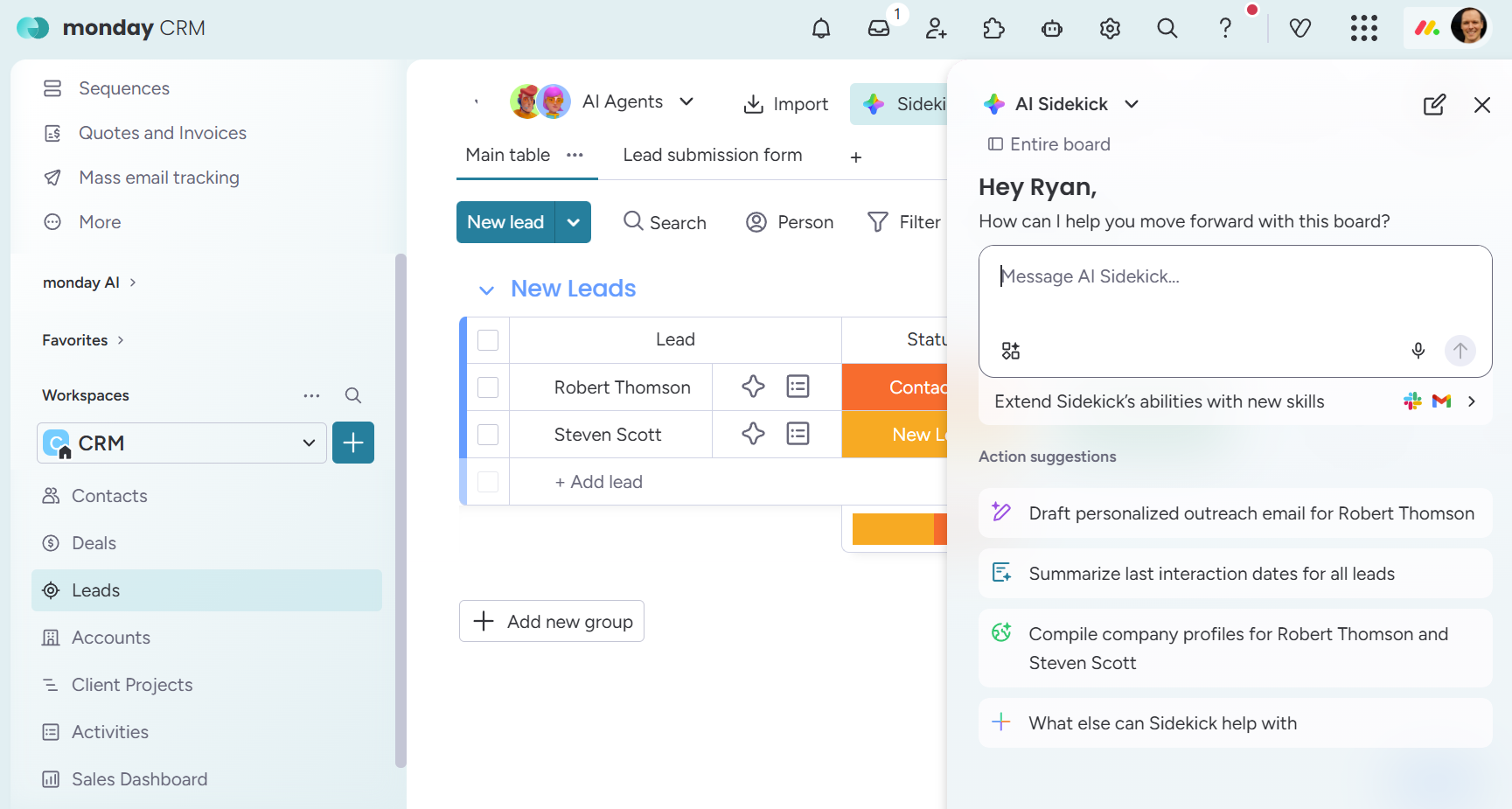Select all leads with the header checkbox
Viewport: 1512px width, 809px height.
488,339
